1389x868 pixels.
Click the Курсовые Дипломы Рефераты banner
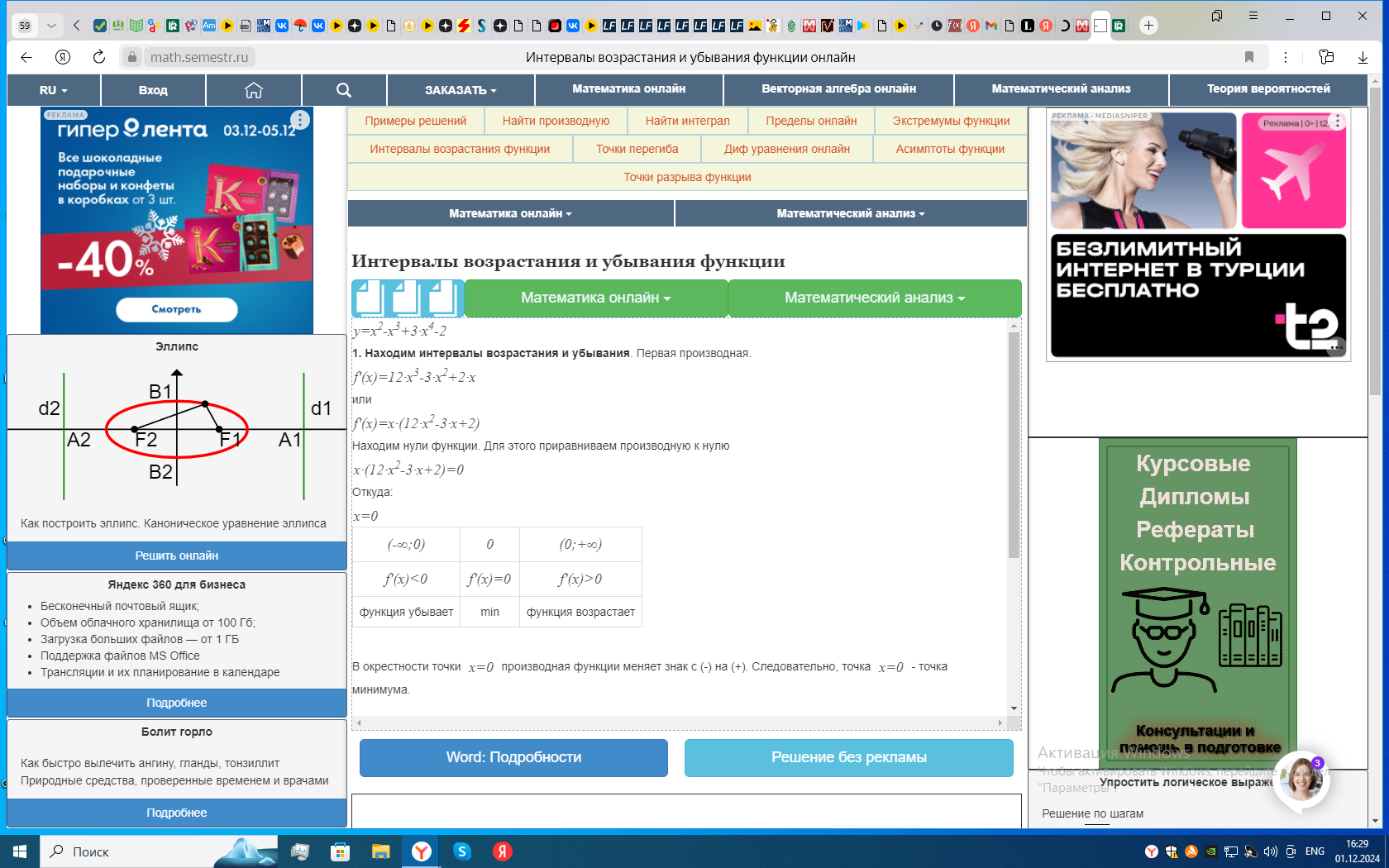pyautogui.click(x=1197, y=603)
